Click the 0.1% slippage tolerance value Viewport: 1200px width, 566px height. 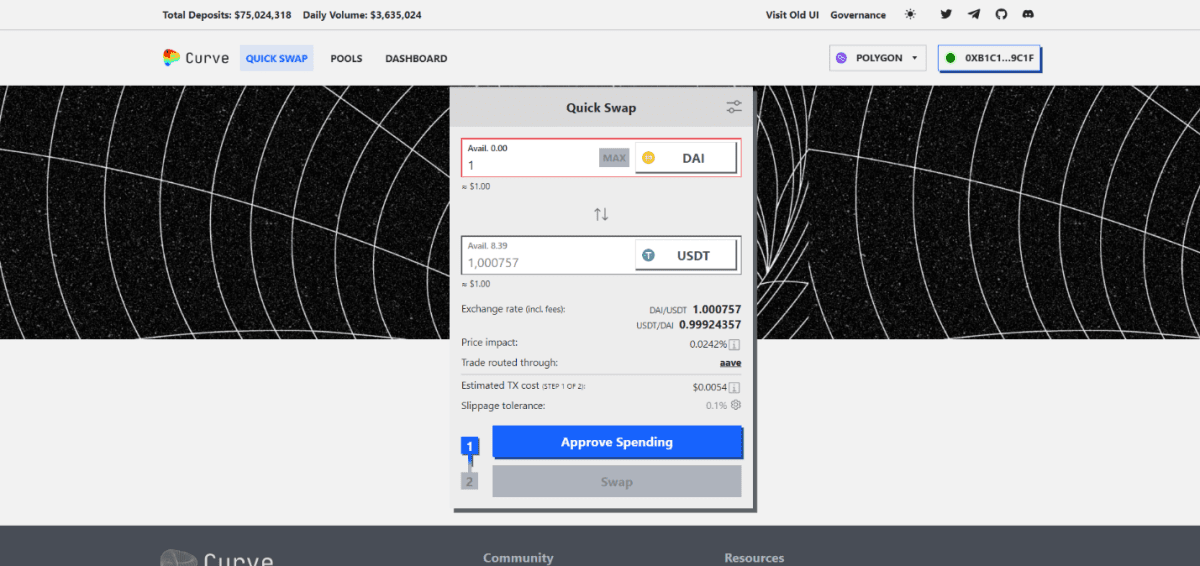716,406
